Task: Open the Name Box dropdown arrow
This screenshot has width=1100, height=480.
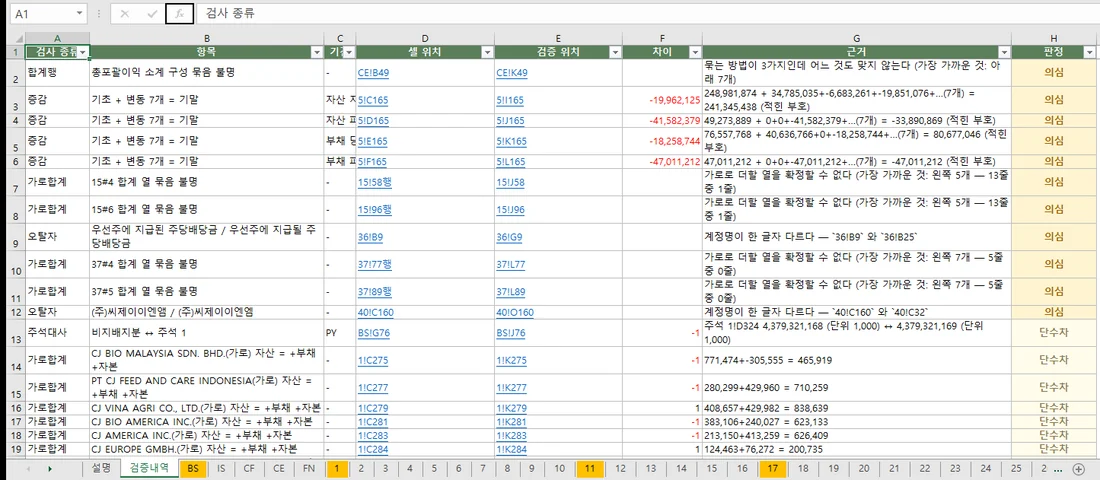Action: [79, 13]
